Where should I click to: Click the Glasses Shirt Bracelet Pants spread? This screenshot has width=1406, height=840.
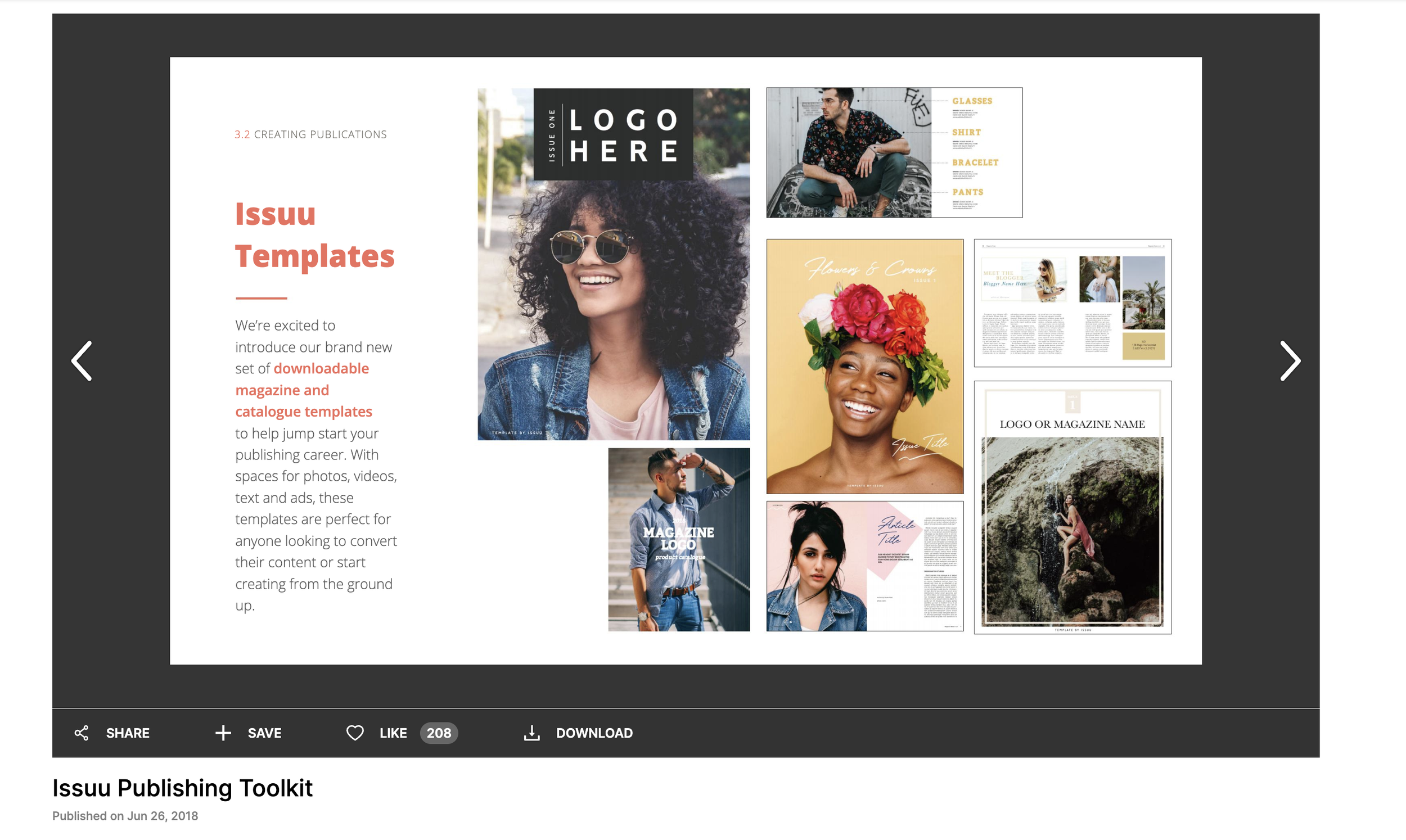click(894, 152)
